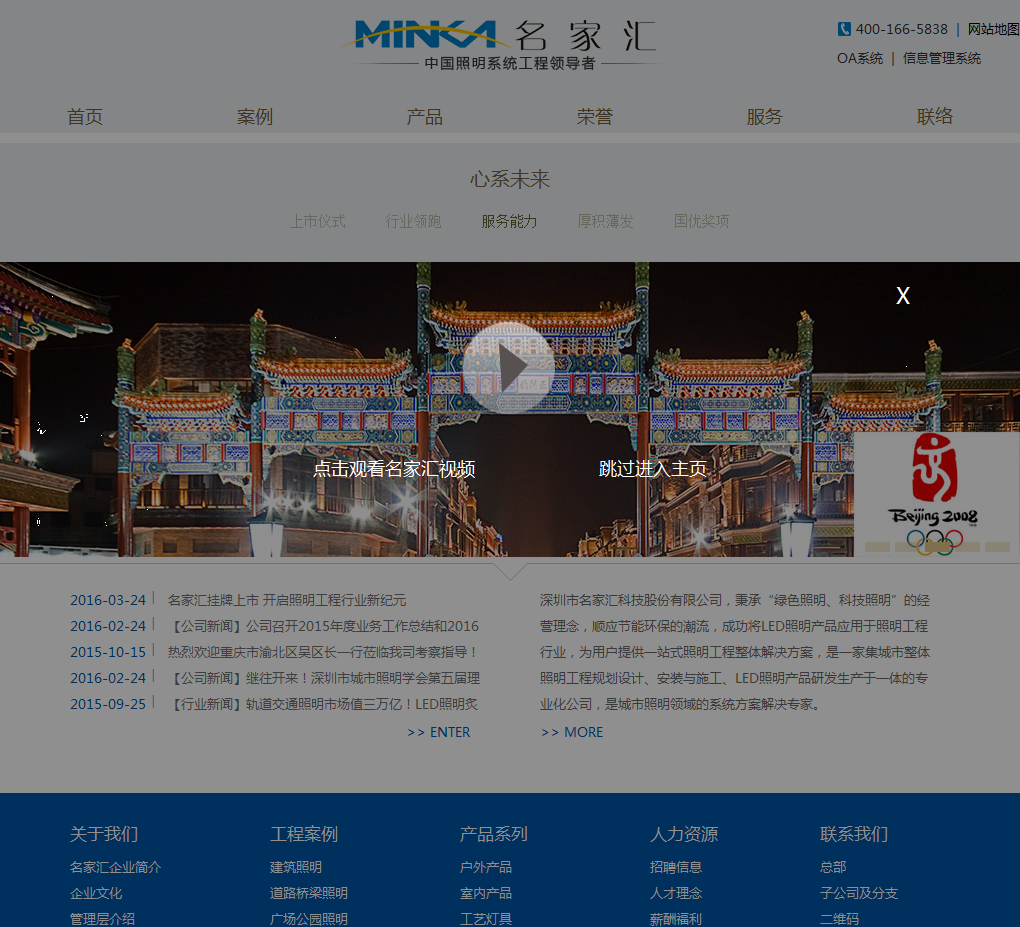Click 跳过进入主页 to skip video
The image size is (1020, 927).
click(x=652, y=469)
